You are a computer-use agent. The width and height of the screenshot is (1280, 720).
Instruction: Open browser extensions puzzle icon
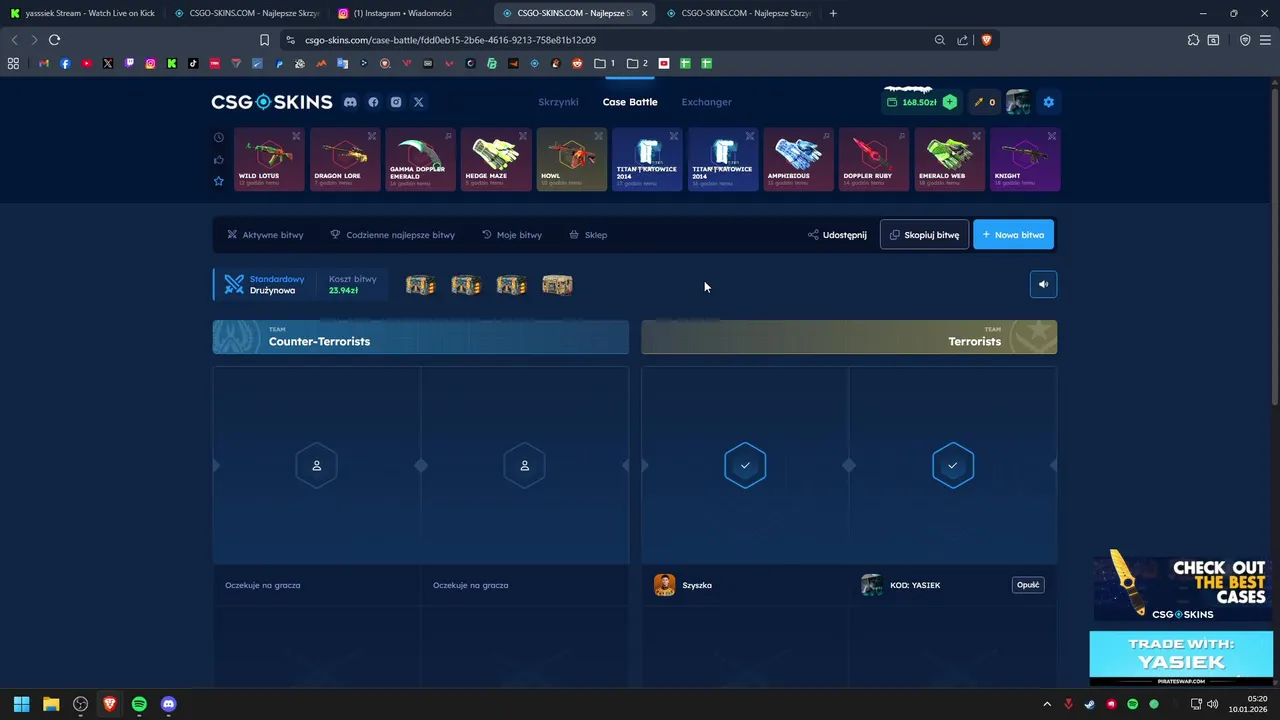tap(1193, 40)
